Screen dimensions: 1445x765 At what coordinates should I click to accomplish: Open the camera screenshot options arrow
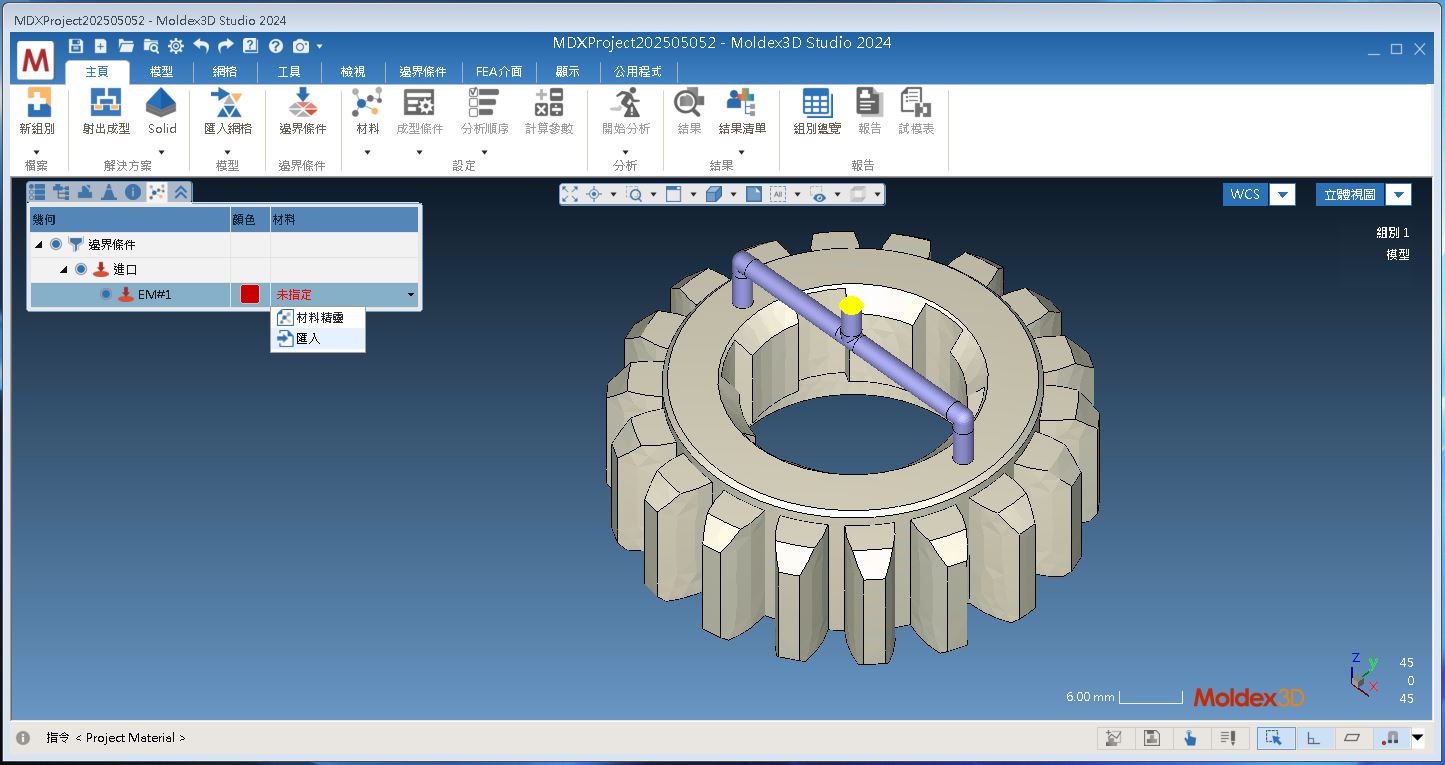(x=319, y=46)
